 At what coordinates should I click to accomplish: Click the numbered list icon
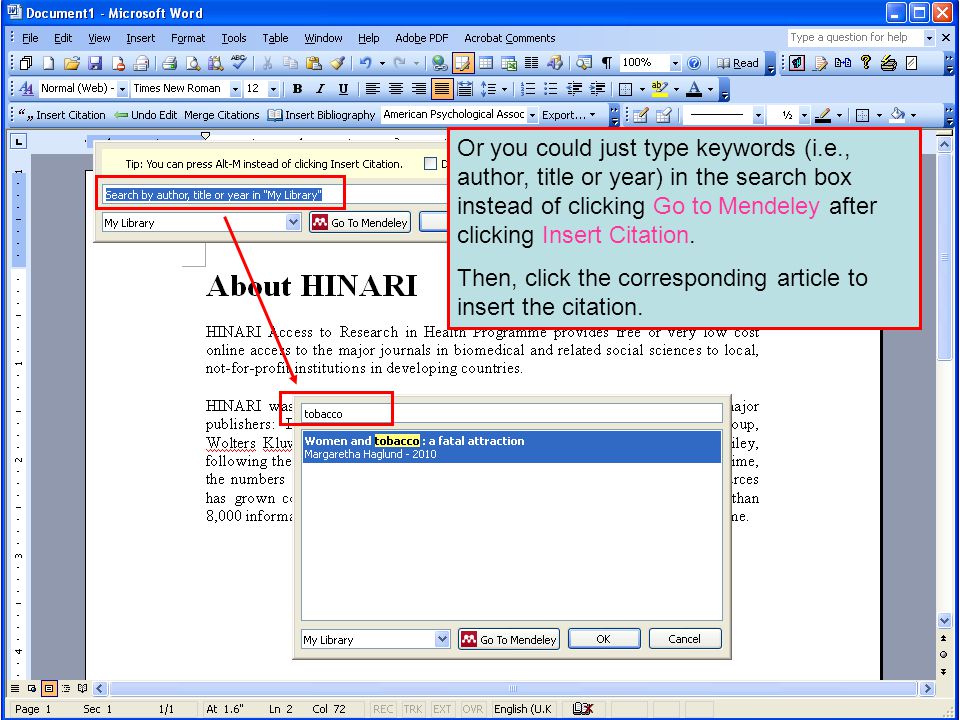[x=528, y=89]
